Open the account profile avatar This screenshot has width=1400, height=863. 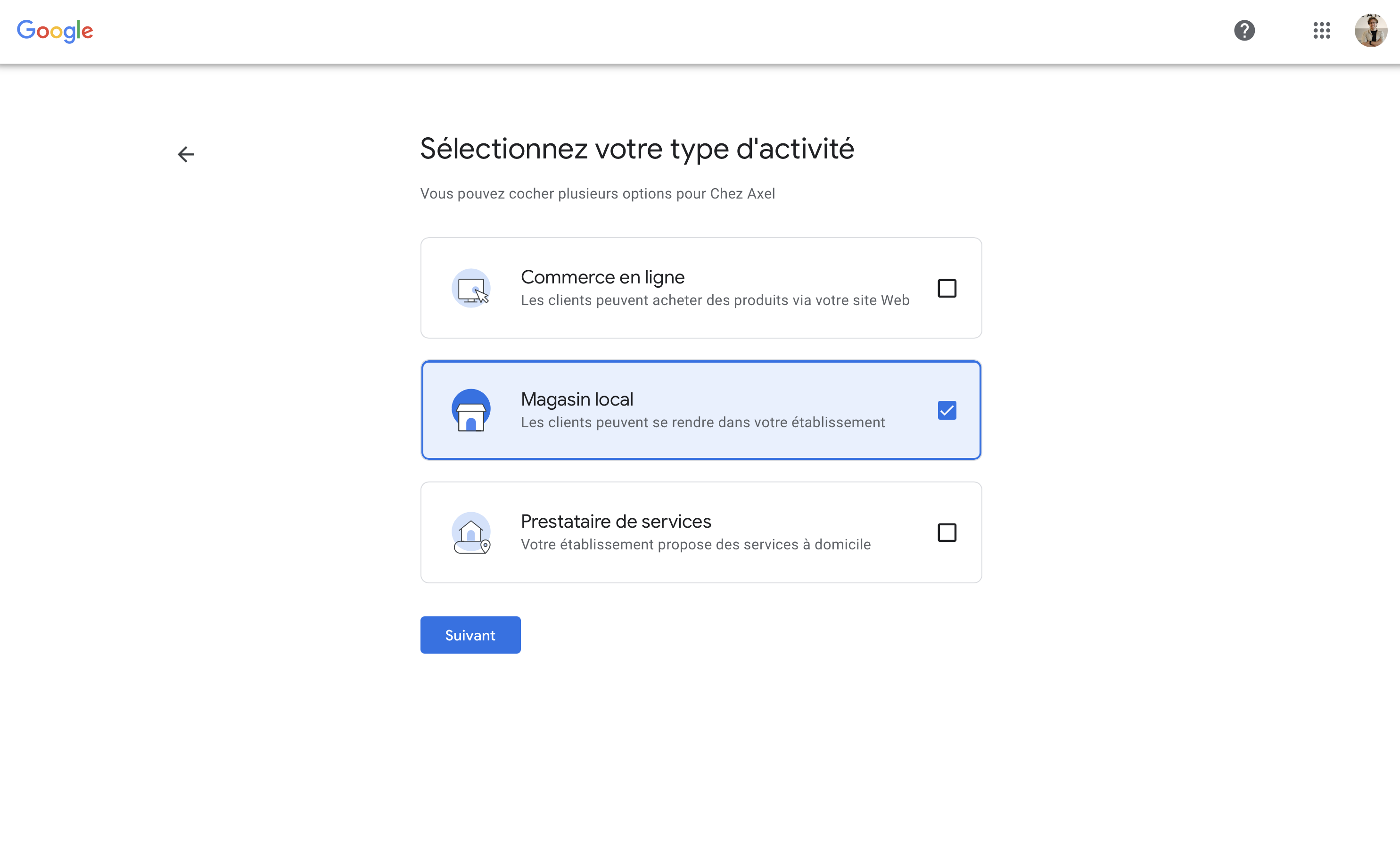(x=1371, y=30)
